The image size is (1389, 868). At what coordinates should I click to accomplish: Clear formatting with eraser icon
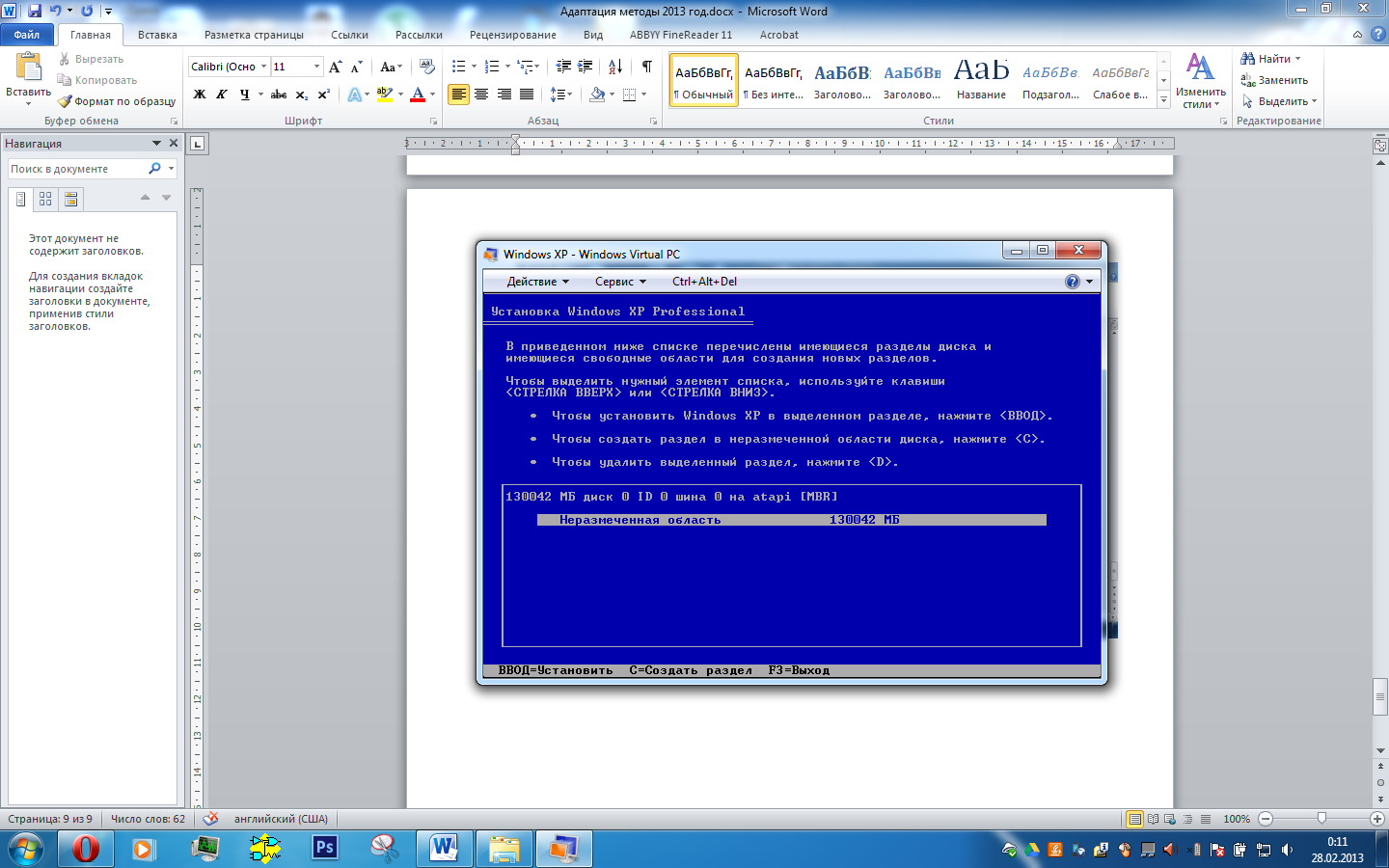(426, 67)
